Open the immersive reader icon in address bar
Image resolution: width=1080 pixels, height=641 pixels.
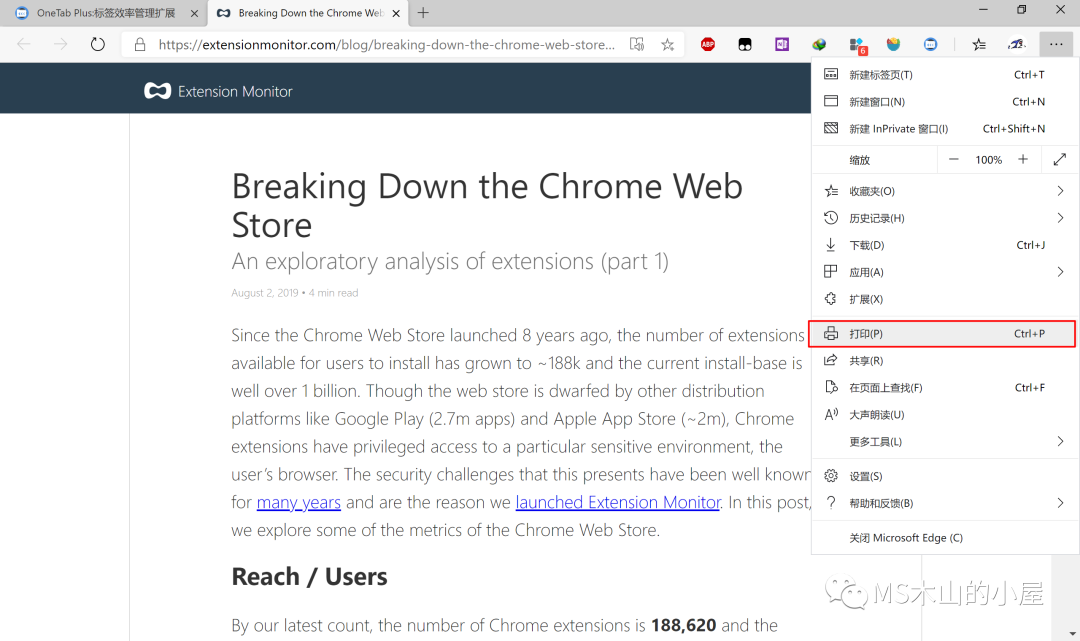click(637, 45)
